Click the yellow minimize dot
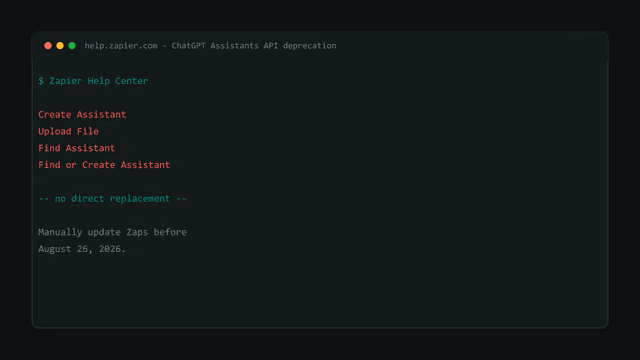This screenshot has height=360, width=640. [60, 46]
